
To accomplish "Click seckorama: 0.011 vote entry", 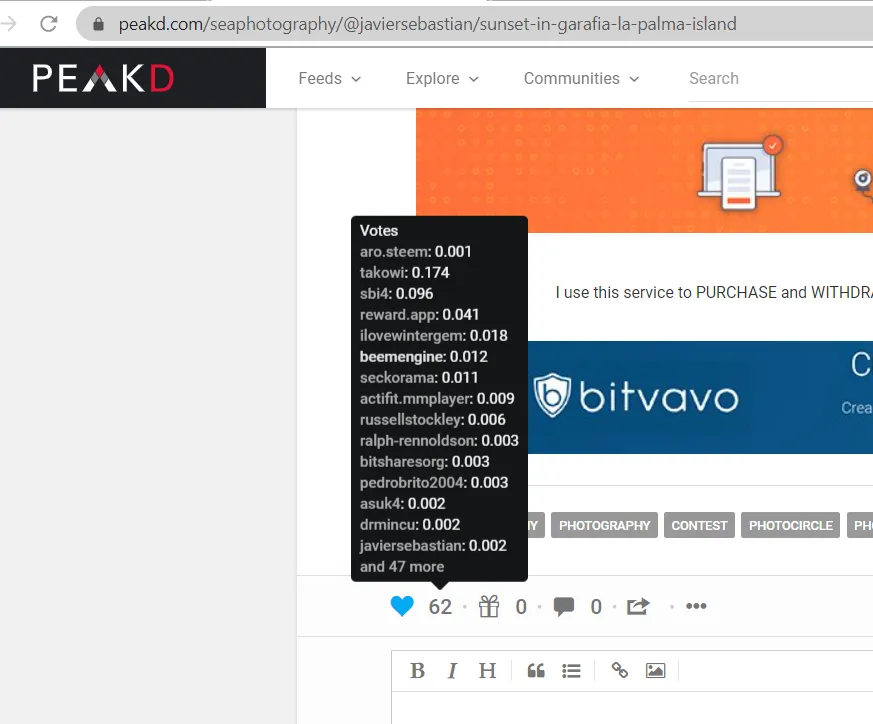I will tap(419, 378).
